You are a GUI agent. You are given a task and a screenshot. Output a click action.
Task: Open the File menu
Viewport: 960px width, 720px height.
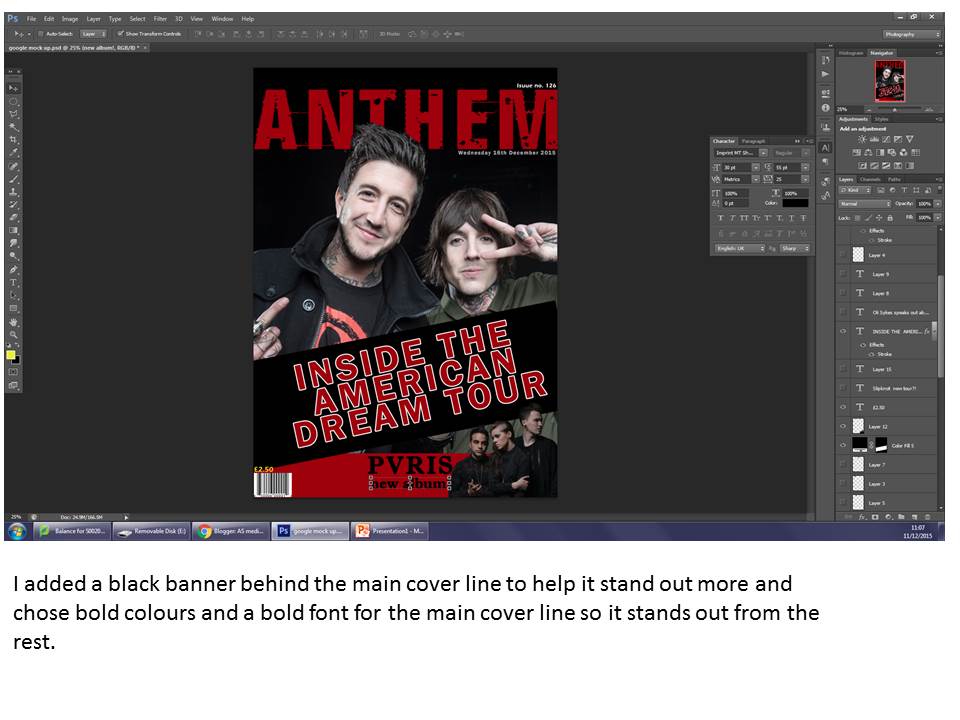pos(31,19)
